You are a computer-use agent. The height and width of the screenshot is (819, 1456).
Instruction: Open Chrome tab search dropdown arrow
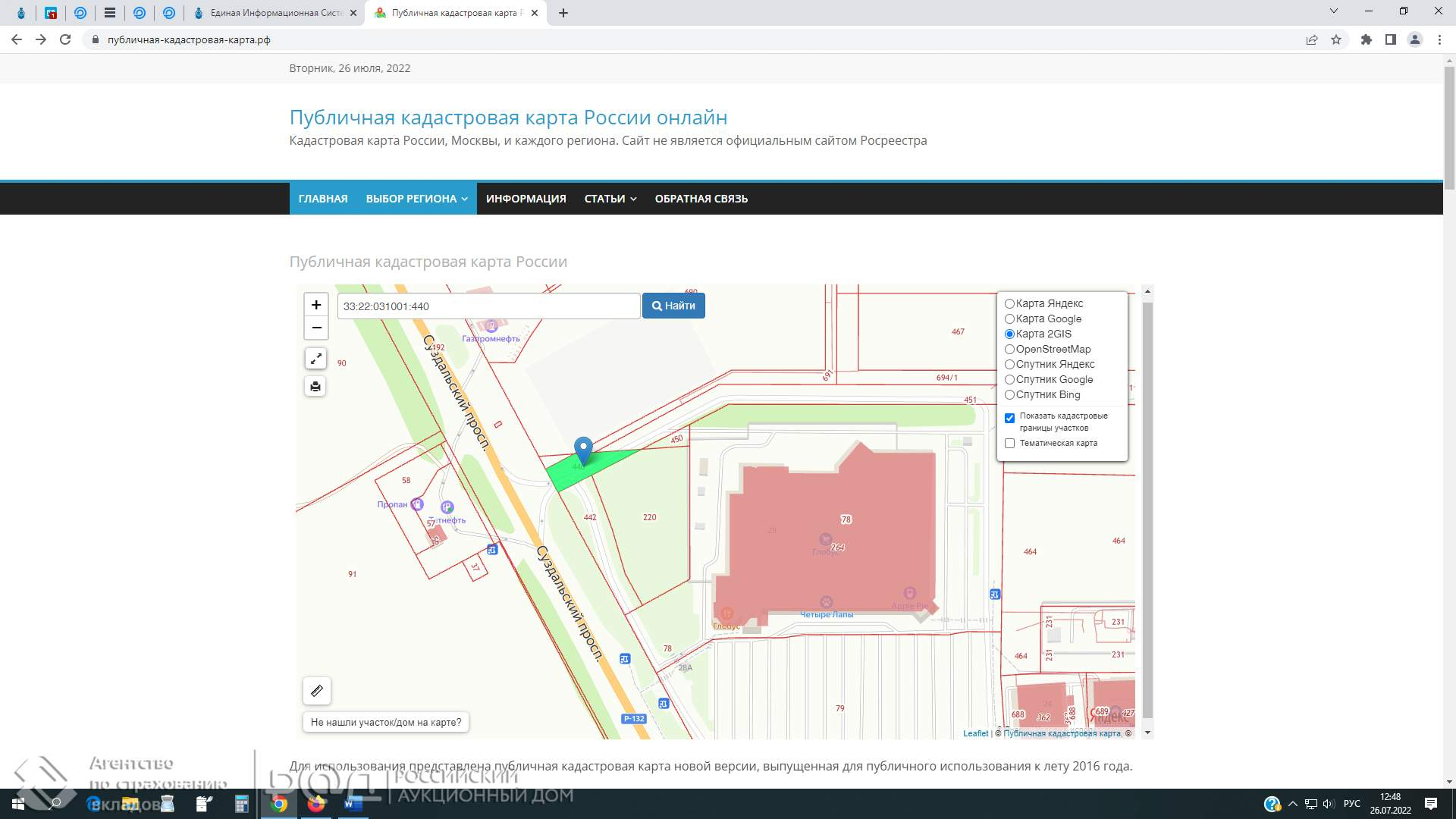[x=1333, y=11]
